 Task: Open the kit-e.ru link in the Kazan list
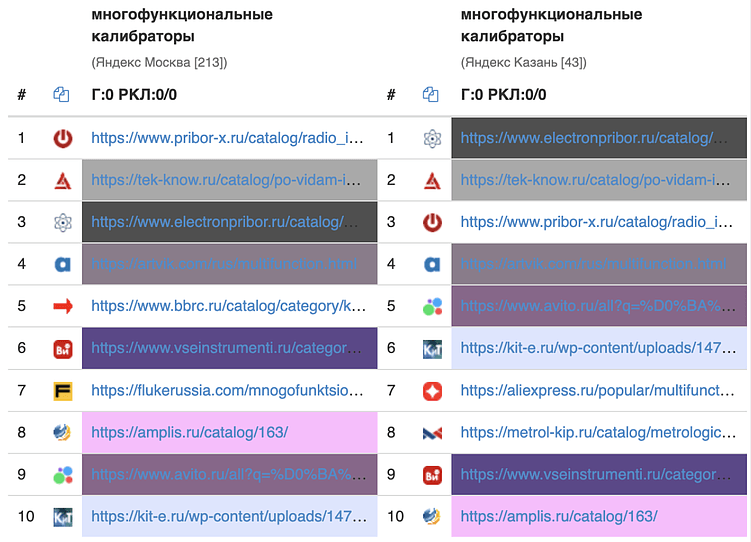coord(597,349)
